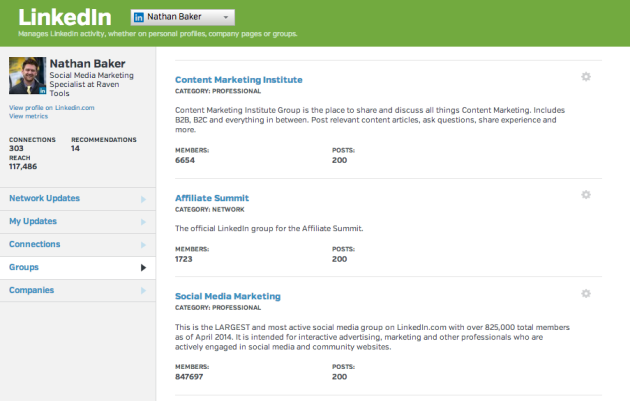630x401 pixels.
Task: Click Affiliate Summit description text
Action: [x=269, y=228]
